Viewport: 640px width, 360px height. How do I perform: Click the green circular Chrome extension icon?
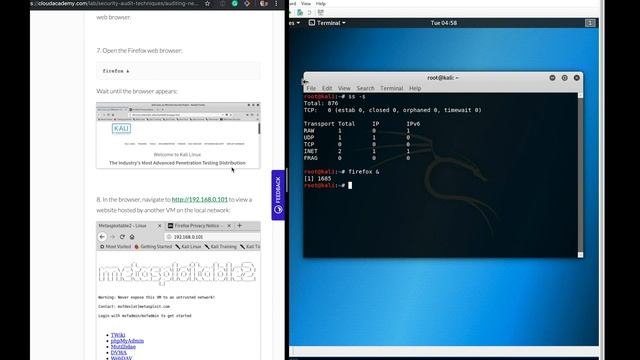(235, 3)
